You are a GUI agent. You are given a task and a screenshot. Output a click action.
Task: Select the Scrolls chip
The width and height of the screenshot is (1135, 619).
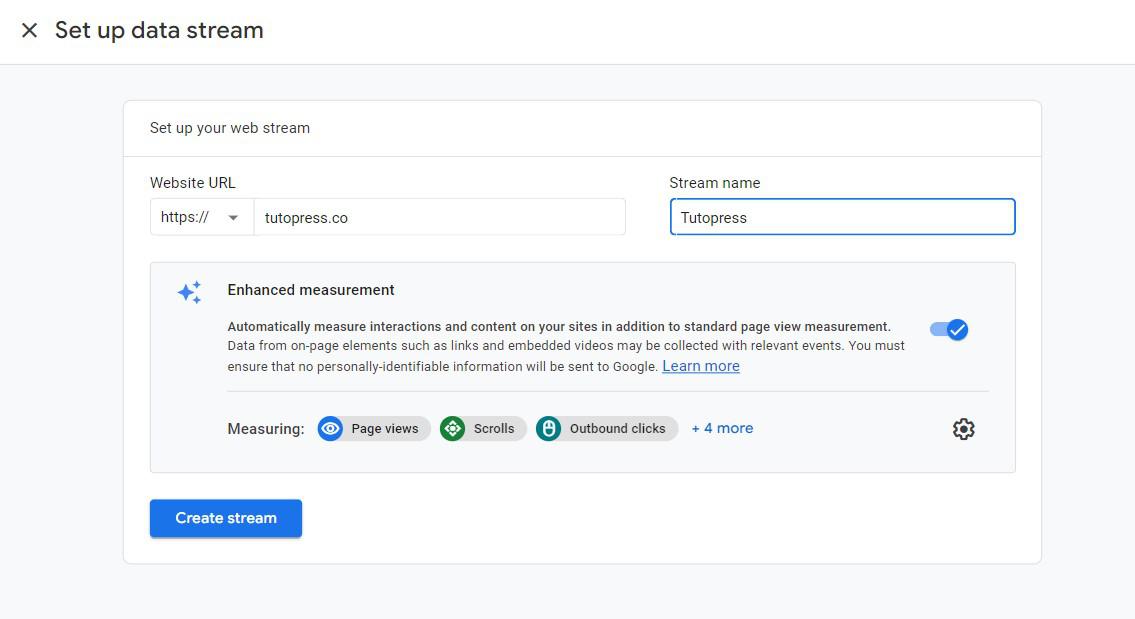pyautogui.click(x=482, y=428)
